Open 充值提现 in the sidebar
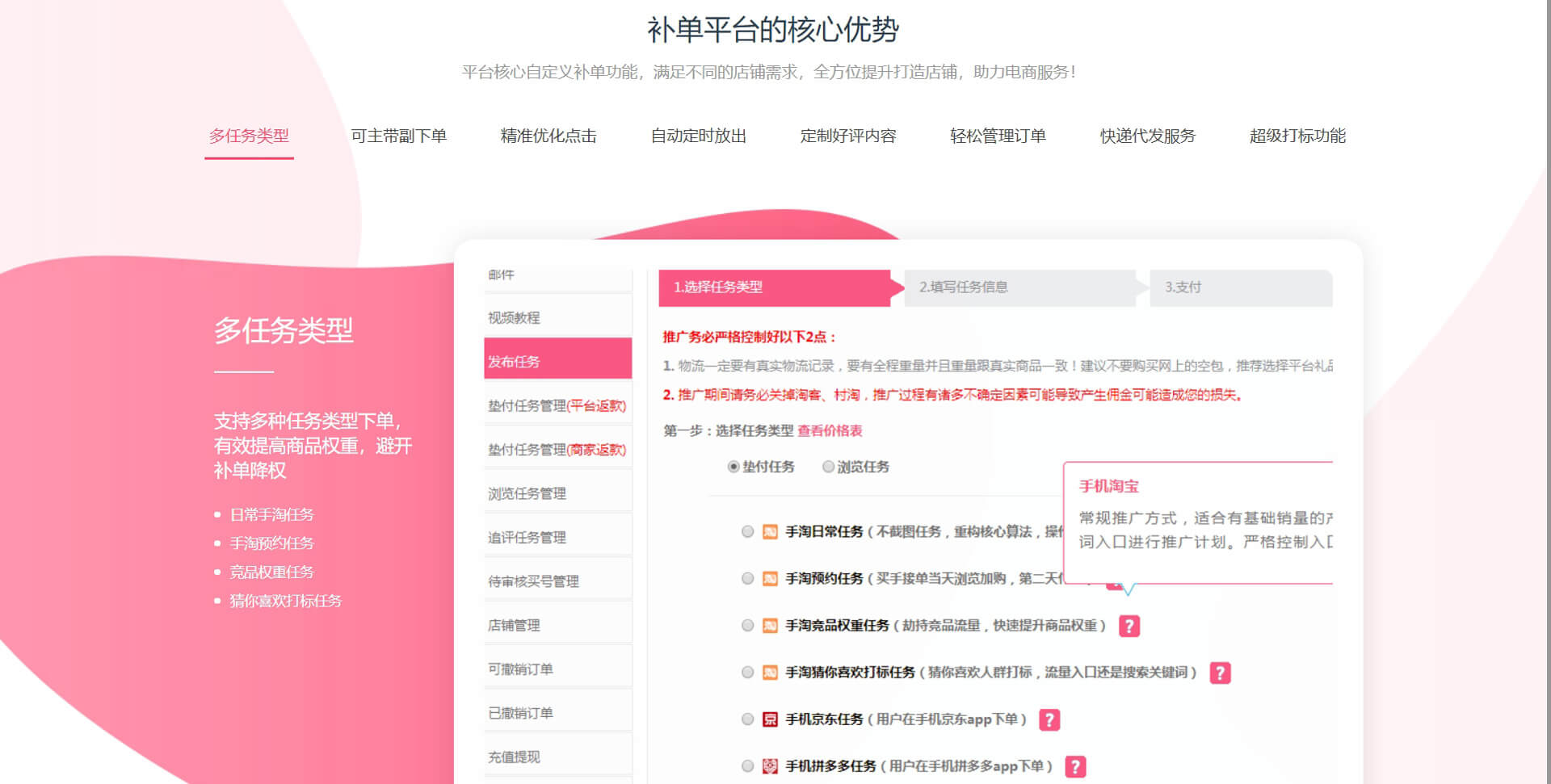 pos(557,757)
